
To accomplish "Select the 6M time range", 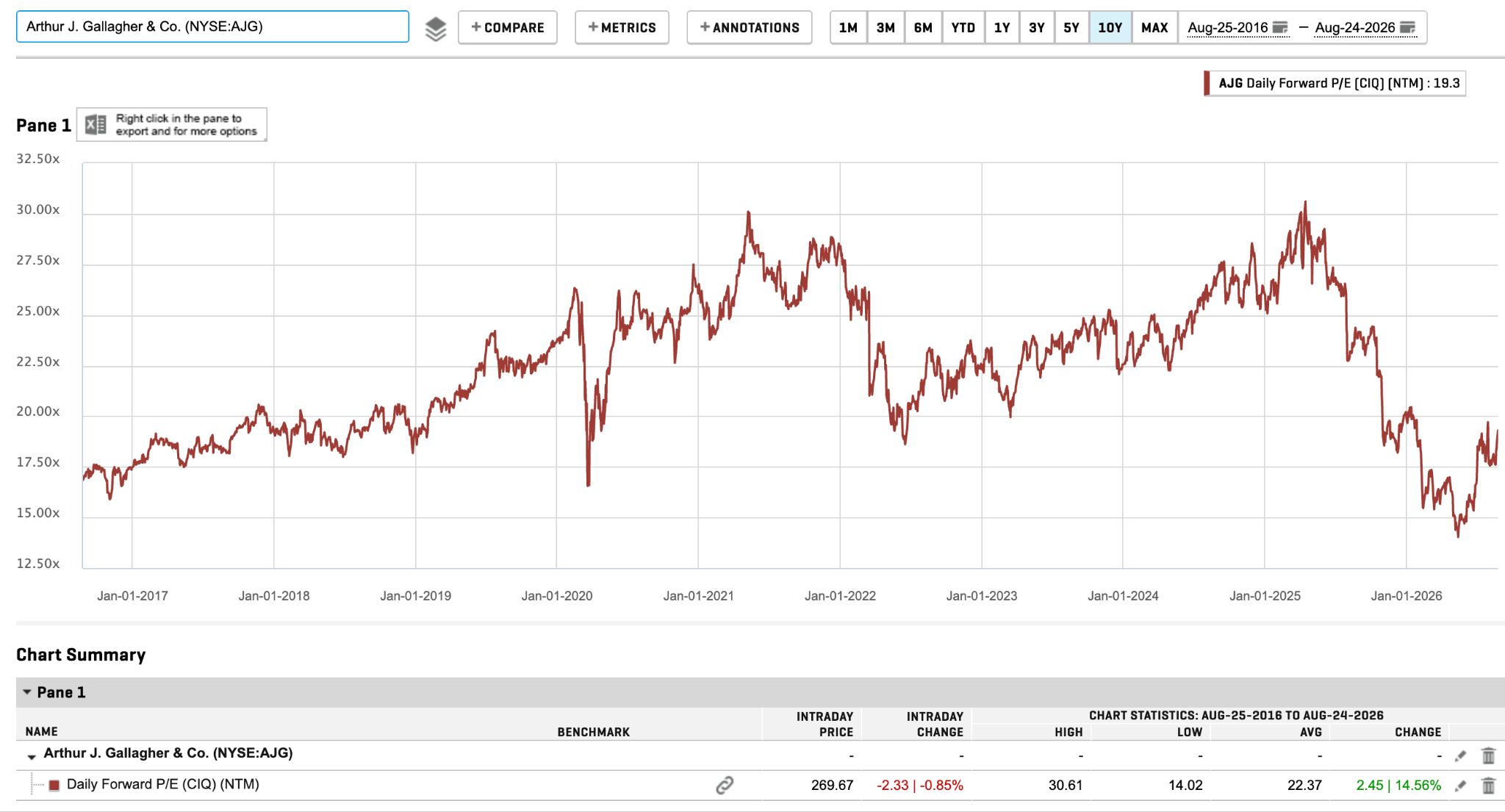I will pos(923,28).
